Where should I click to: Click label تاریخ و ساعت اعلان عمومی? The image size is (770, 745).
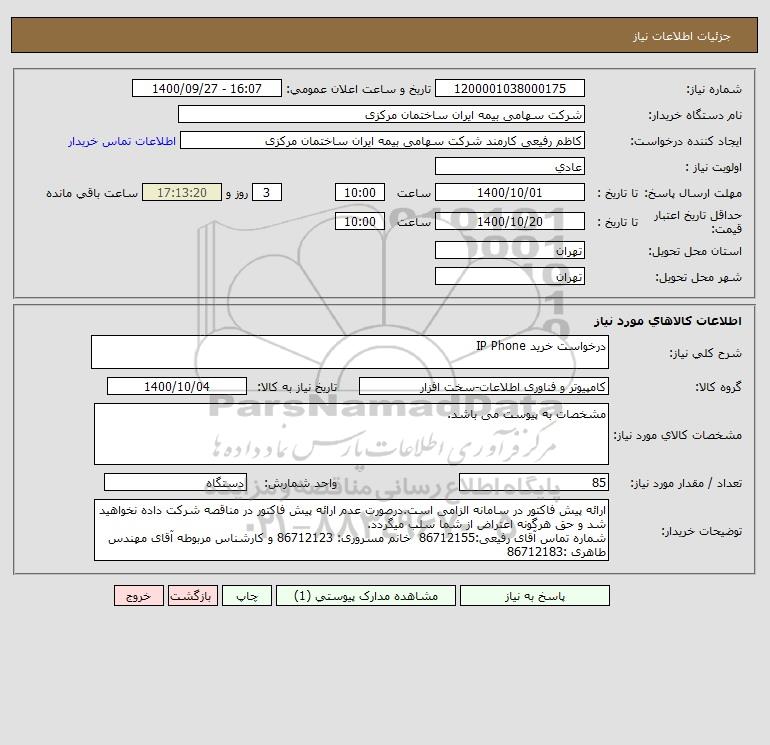(x=358, y=89)
